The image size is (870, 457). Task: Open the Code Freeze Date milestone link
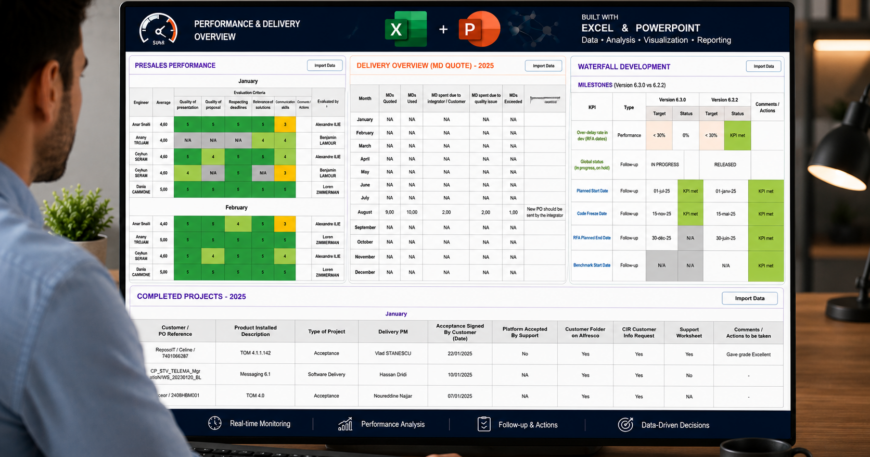click(591, 214)
